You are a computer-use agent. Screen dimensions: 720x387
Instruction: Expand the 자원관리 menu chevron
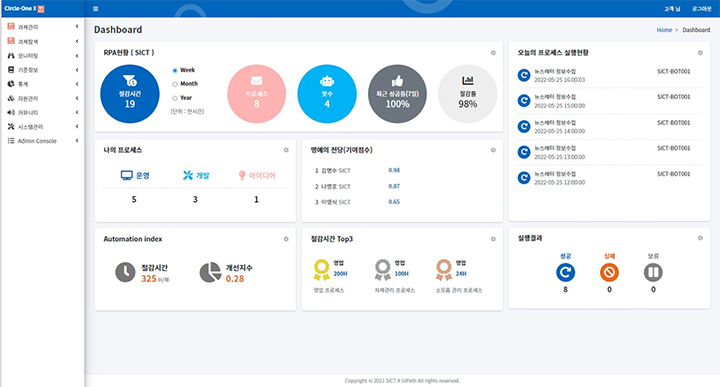click(x=77, y=98)
